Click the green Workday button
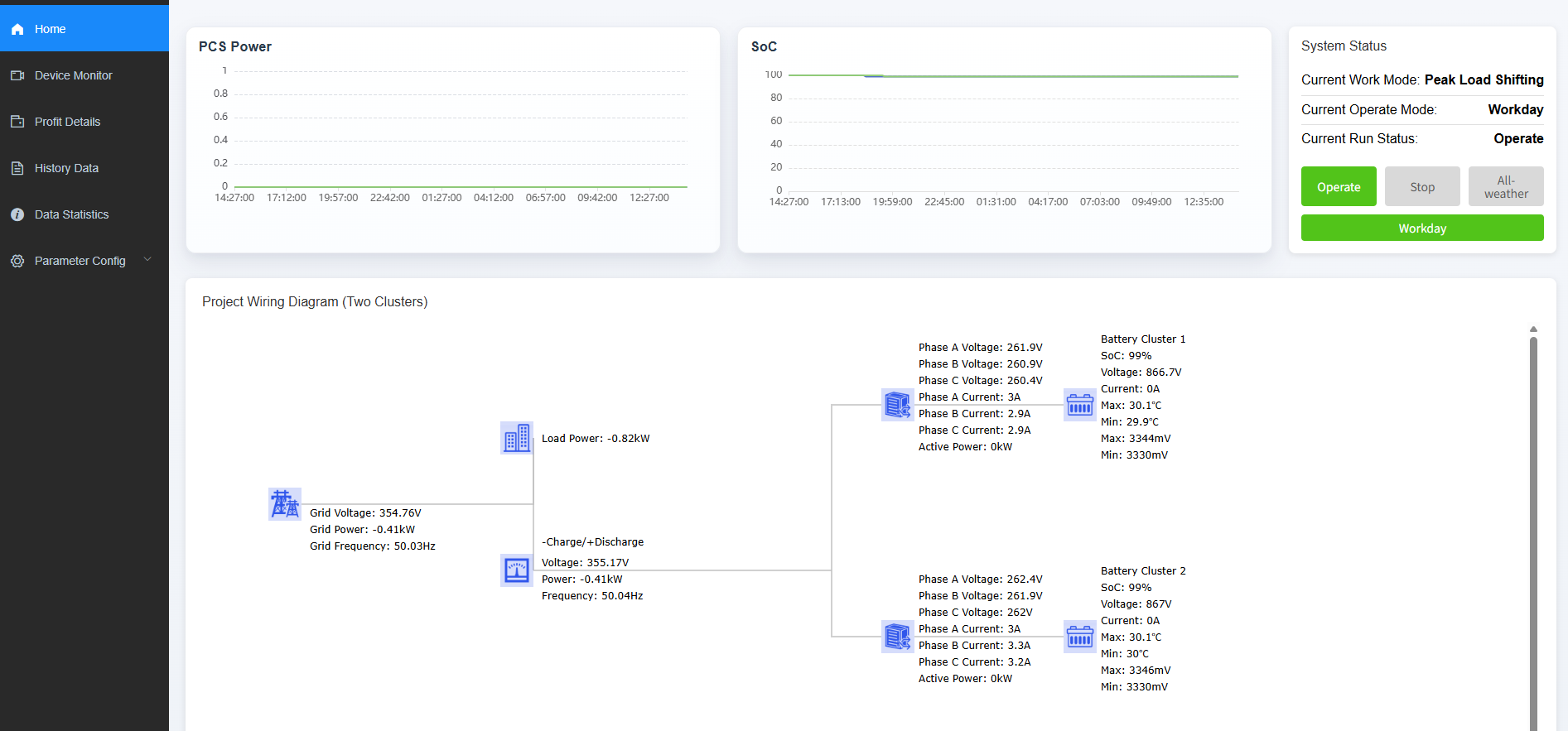1568x731 pixels. pyautogui.click(x=1421, y=228)
